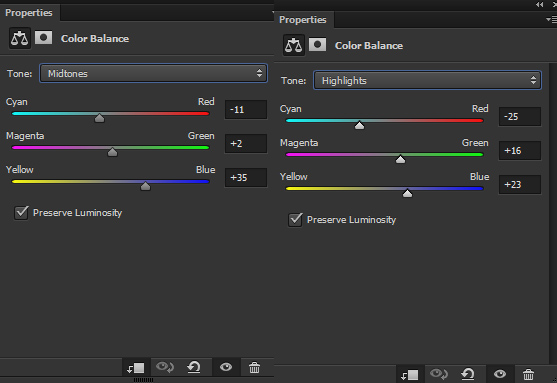Click layer mask icon in Midtones panel
This screenshot has height=383, width=557.
[x=43, y=37]
